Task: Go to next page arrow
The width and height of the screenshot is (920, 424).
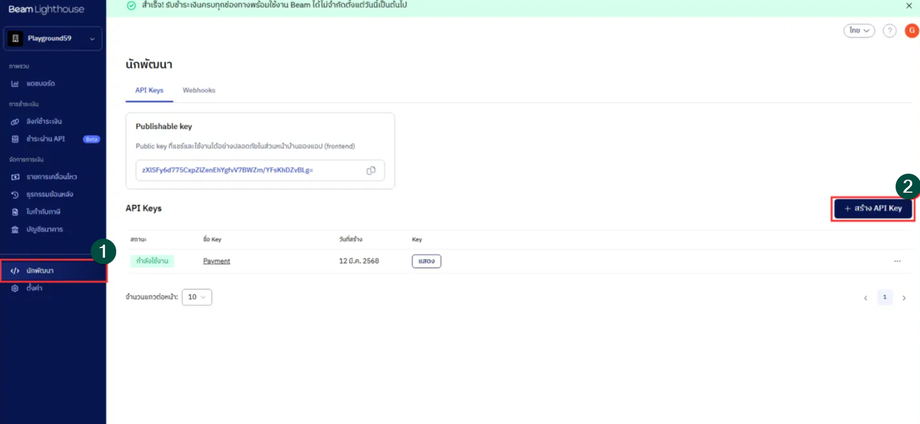Action: [904, 298]
